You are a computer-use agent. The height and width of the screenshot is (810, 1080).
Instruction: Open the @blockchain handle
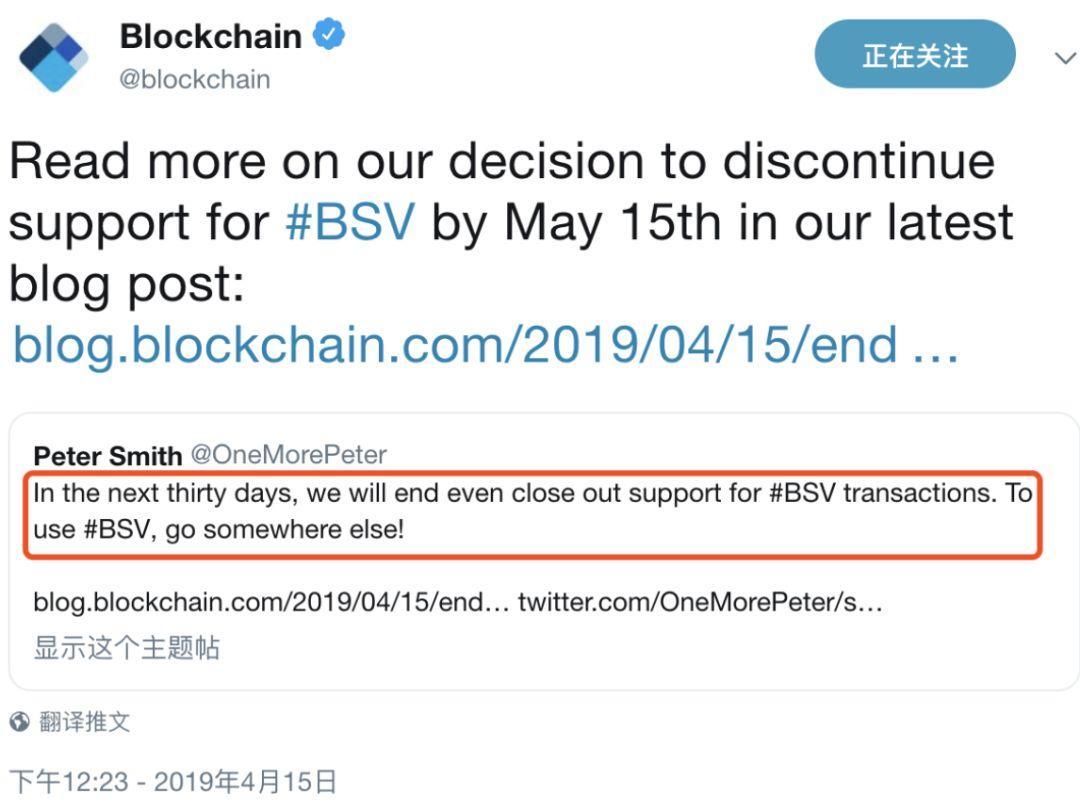[194, 79]
